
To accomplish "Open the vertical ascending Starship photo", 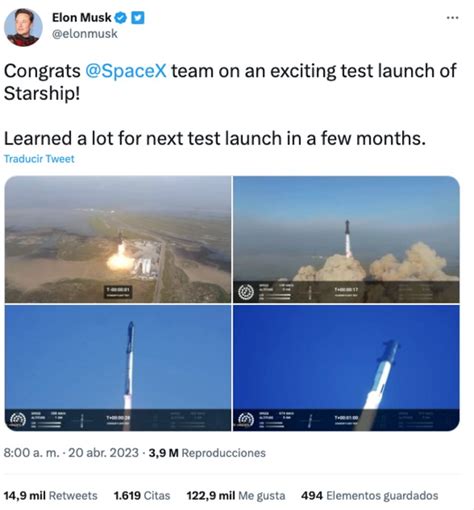I will [x=118, y=368].
